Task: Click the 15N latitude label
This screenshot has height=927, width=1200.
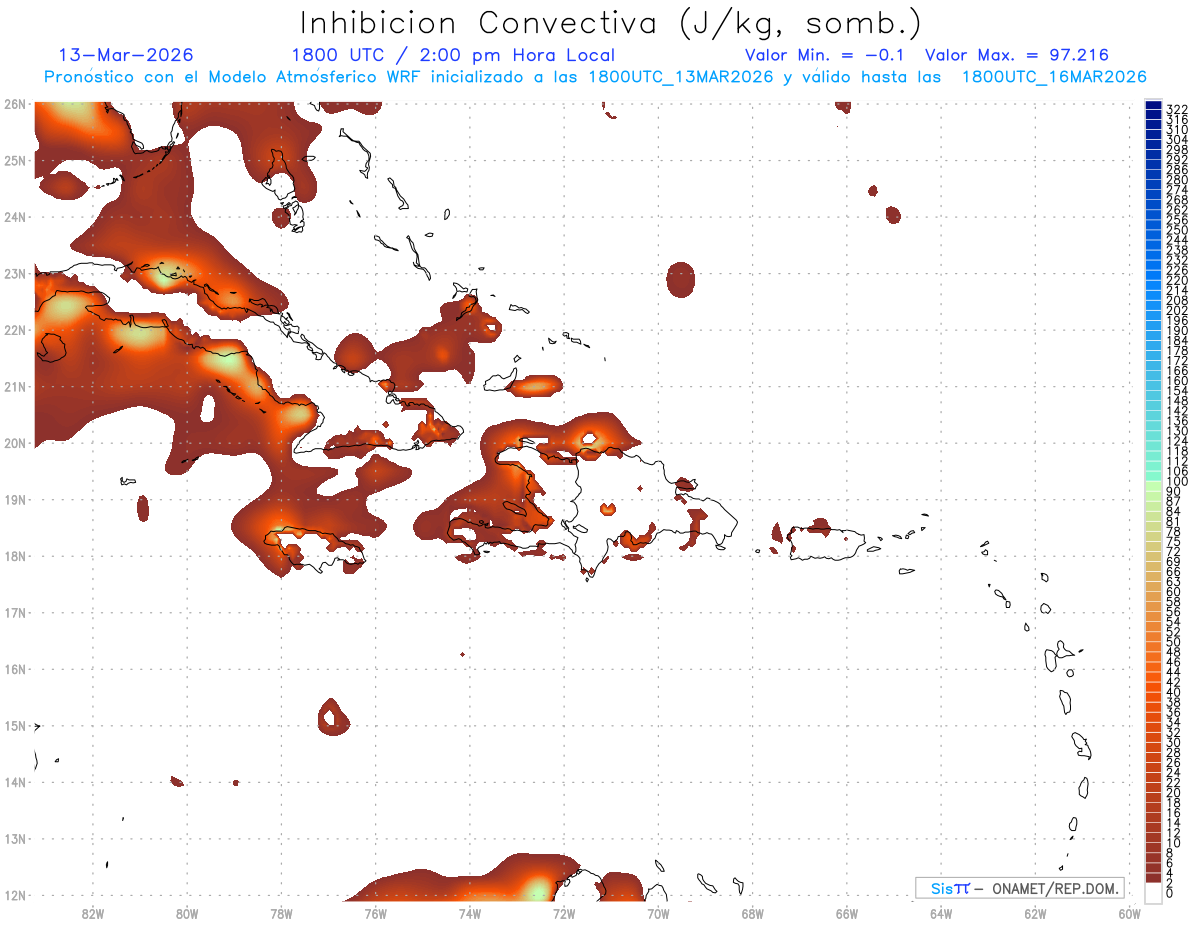Action: point(14,726)
